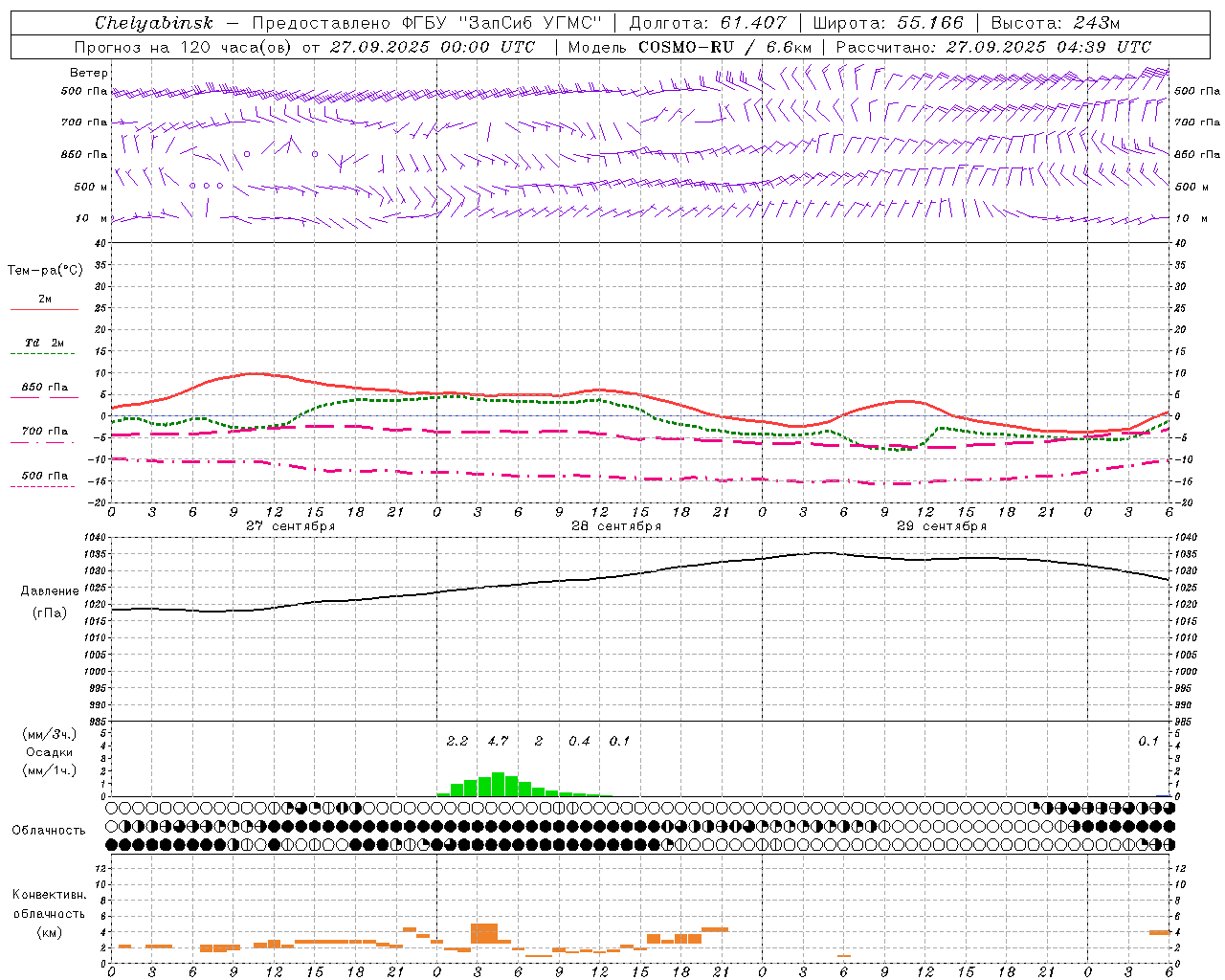This screenshot has width=1225, height=980.
Task: Click the '10 м' wind level label on left
Action: click(x=92, y=218)
